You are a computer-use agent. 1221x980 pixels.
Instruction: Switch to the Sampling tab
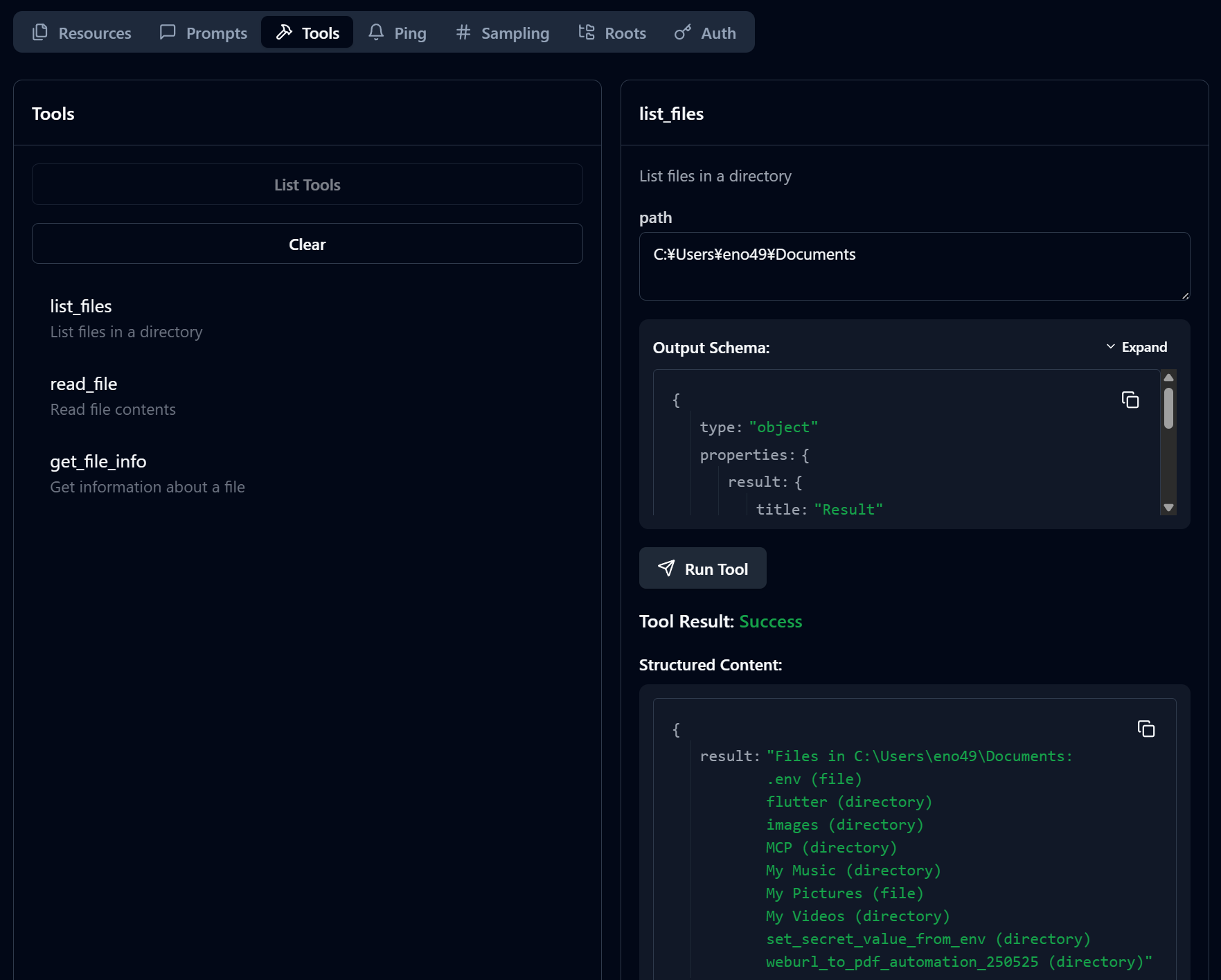[x=501, y=32]
